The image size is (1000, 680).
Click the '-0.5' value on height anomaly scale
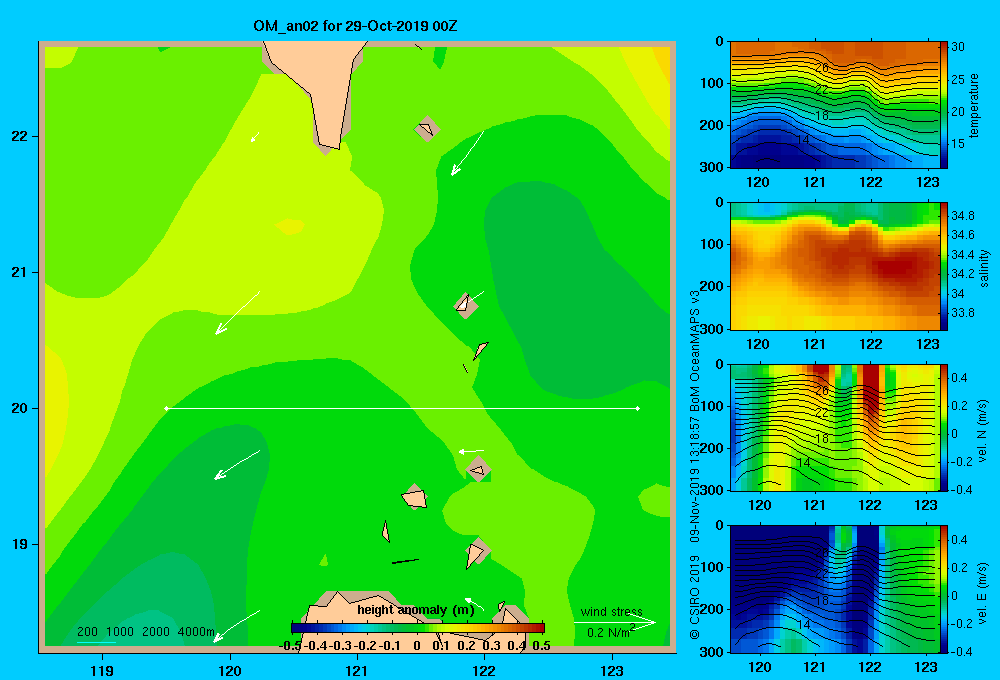click(x=290, y=646)
